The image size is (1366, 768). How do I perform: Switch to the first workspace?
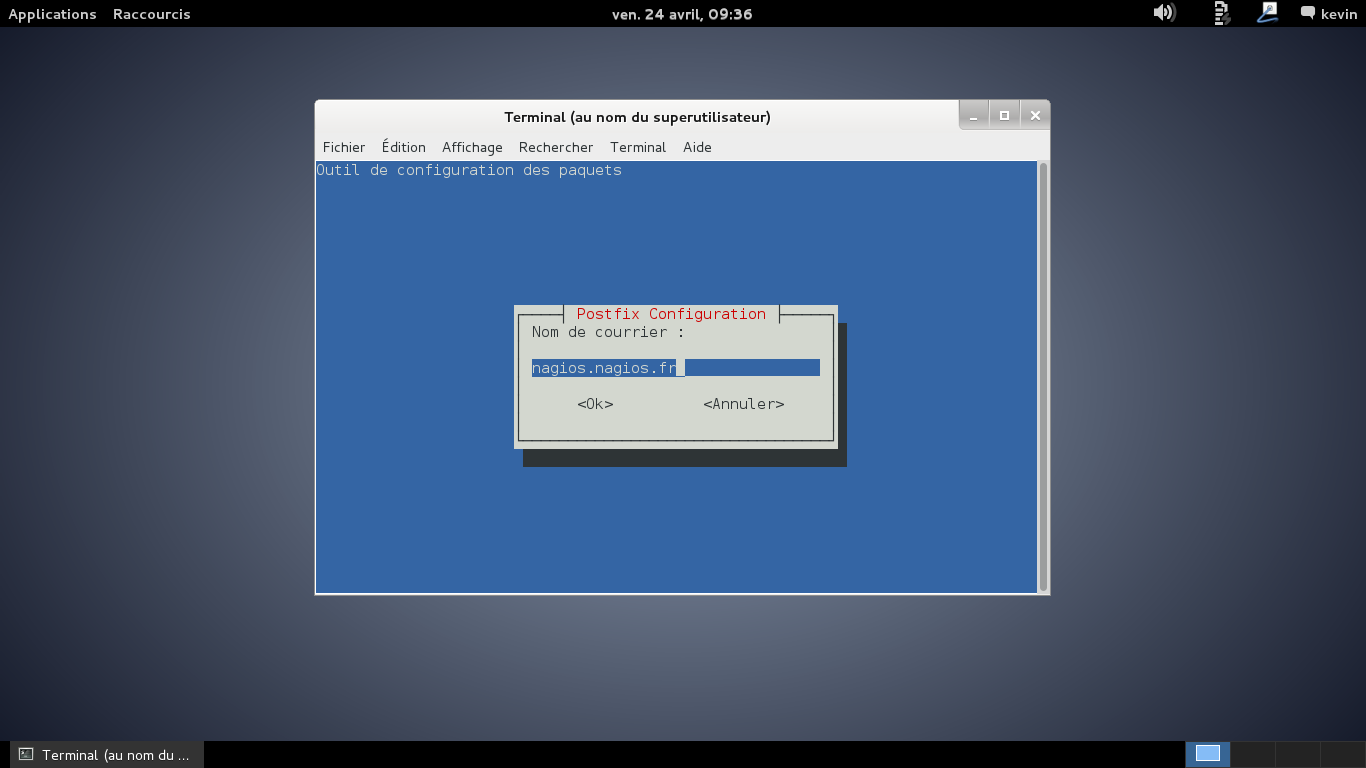[1208, 754]
